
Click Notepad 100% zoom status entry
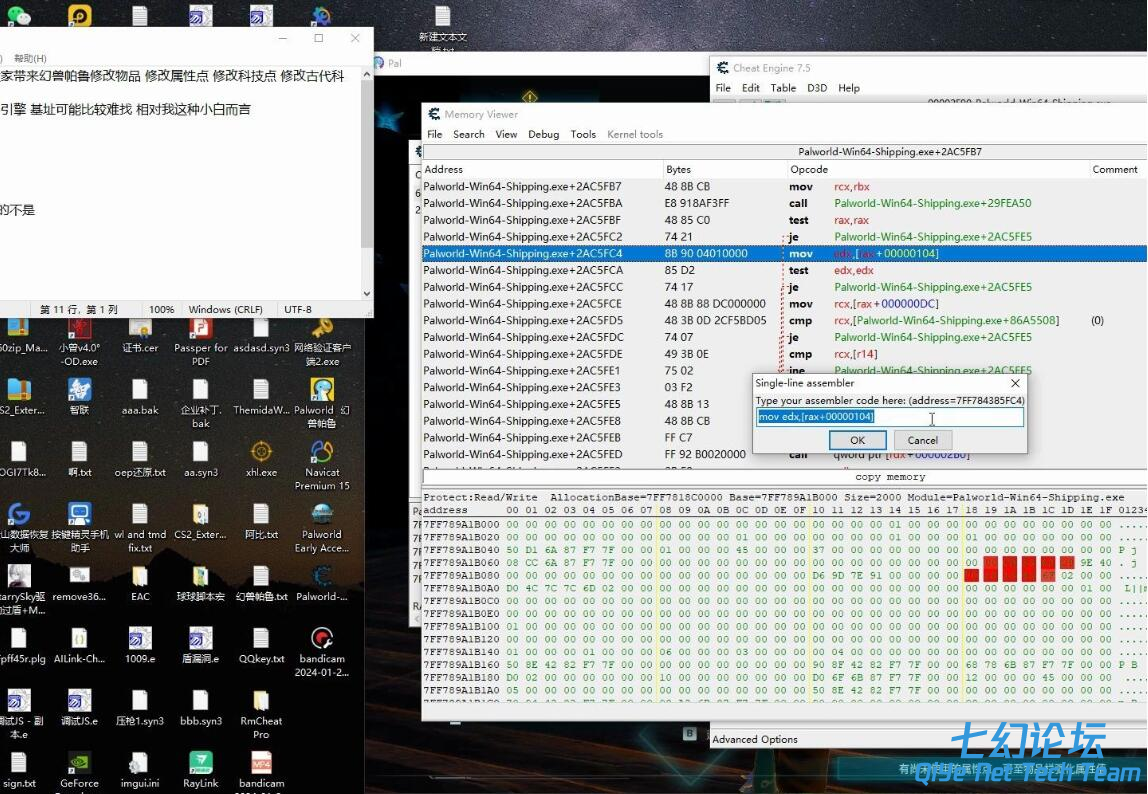161,309
